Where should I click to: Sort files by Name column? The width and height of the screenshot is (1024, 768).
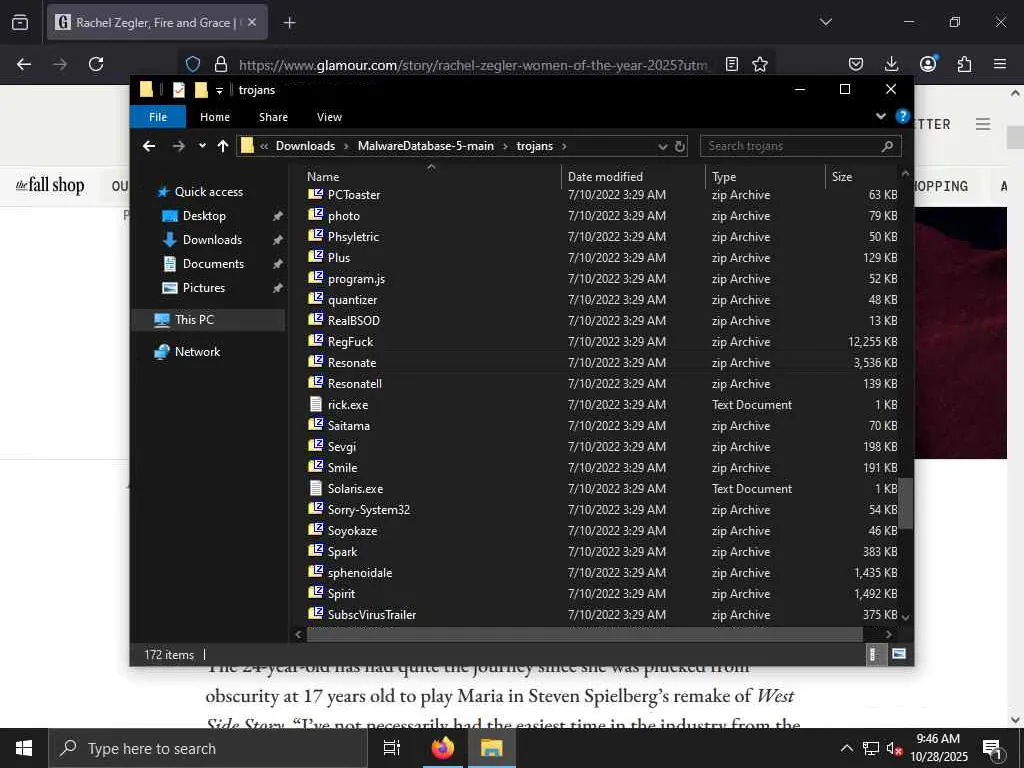pyautogui.click(x=431, y=176)
